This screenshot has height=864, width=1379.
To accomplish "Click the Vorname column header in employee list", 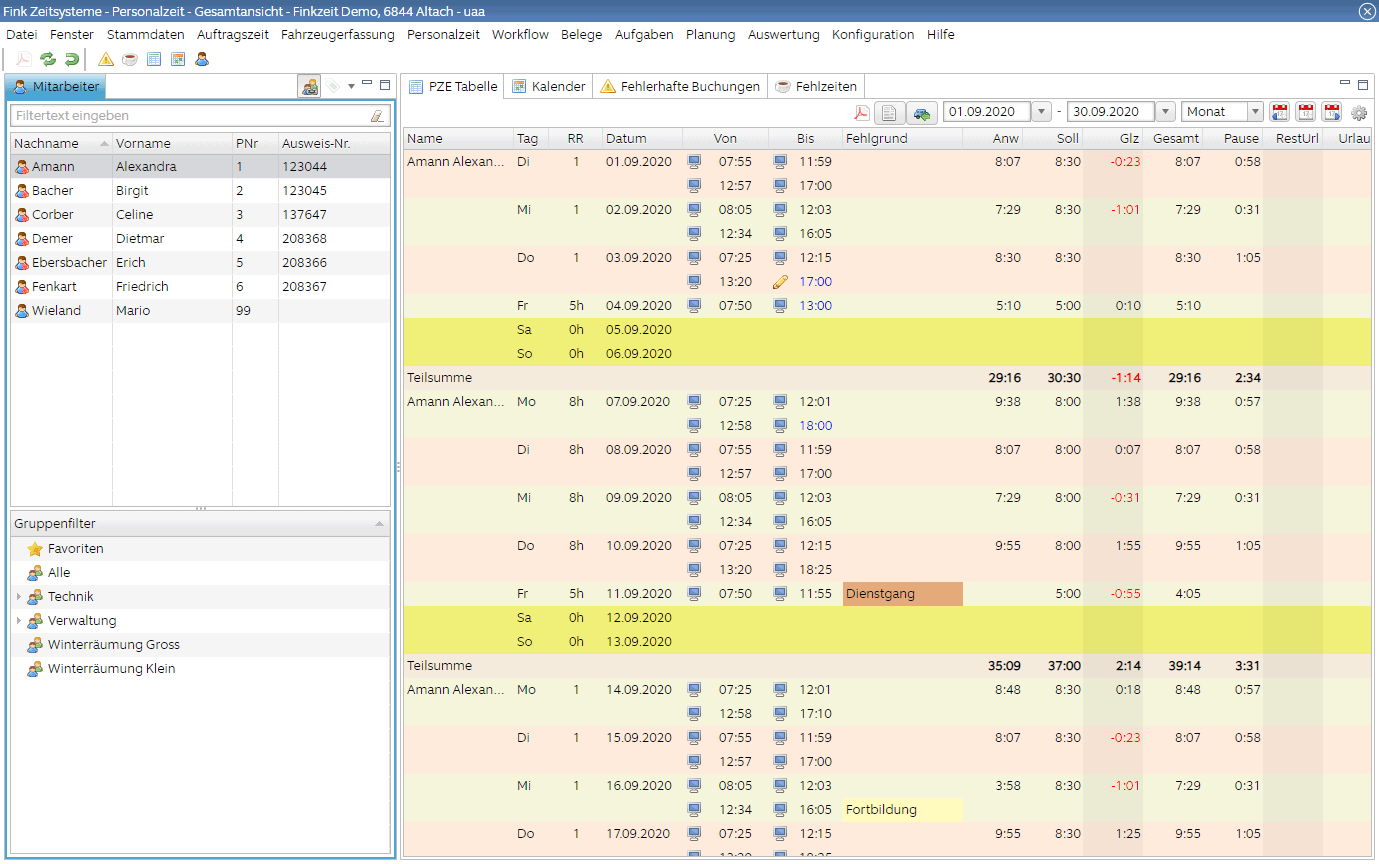I will [172, 143].
